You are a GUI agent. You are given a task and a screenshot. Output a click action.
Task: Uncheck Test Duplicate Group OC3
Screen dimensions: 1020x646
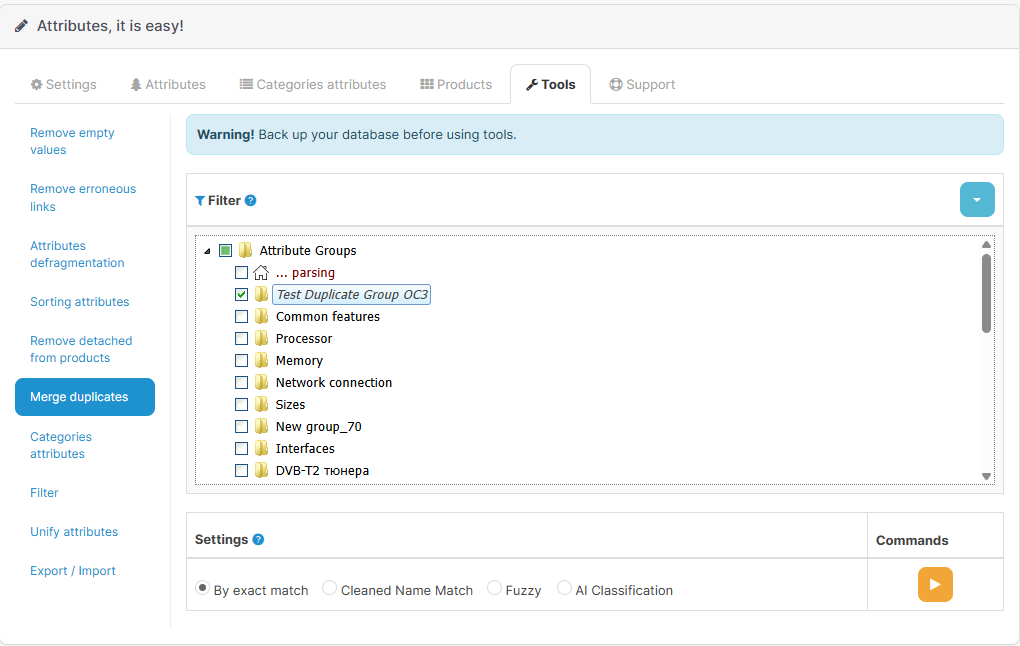tap(240, 294)
